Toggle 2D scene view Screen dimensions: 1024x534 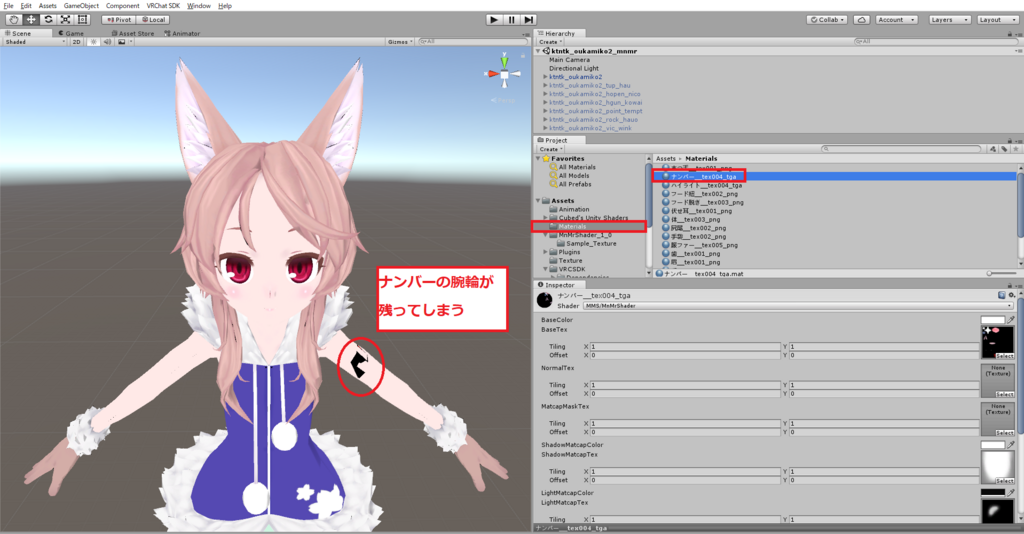pyautogui.click(x=76, y=42)
